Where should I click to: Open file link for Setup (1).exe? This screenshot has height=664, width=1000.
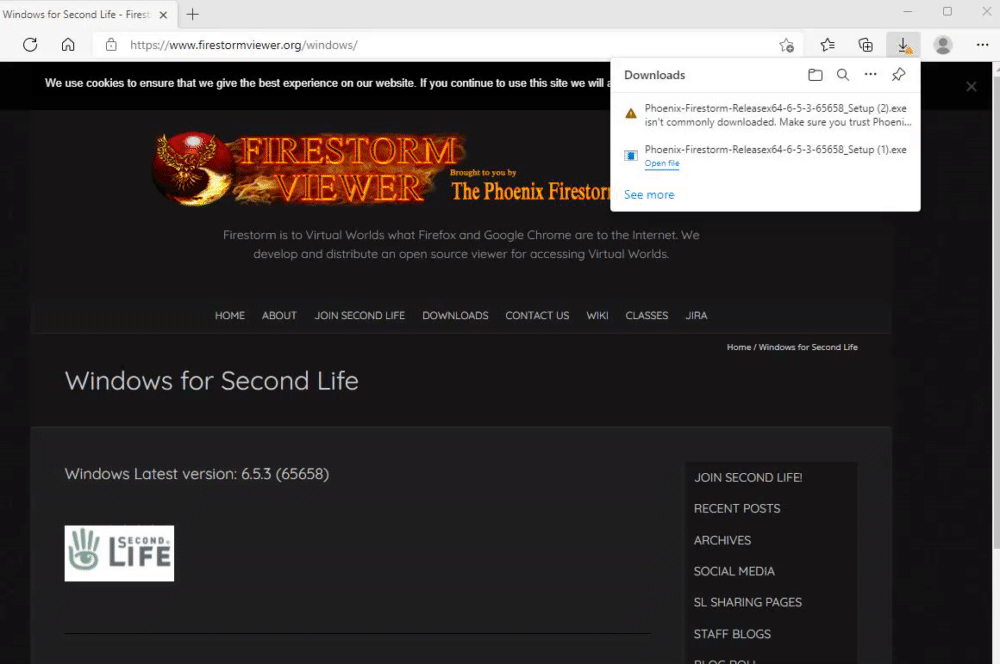[661, 163]
